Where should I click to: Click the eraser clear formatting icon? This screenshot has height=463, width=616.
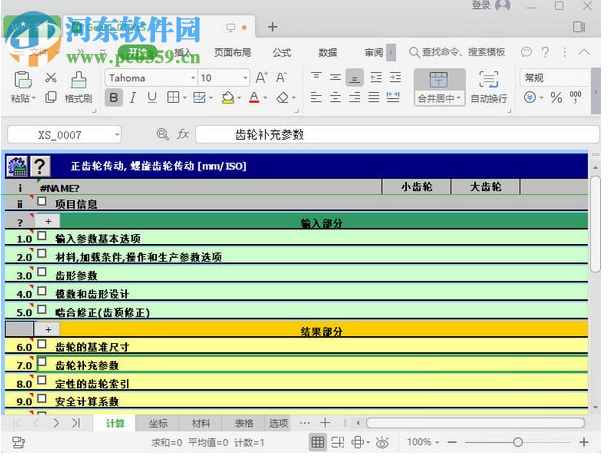point(282,97)
